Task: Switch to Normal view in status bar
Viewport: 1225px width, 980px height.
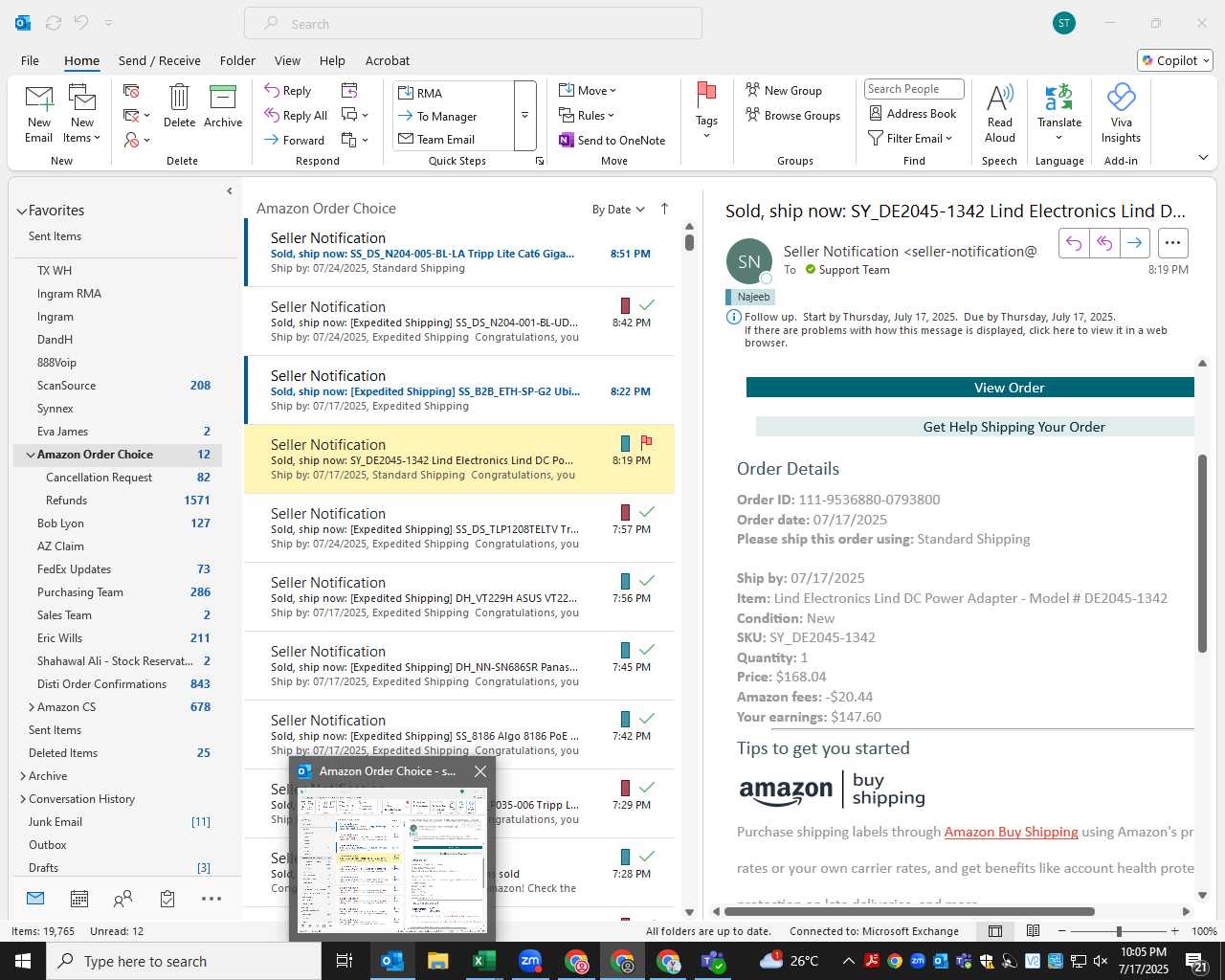Action: tap(995, 931)
